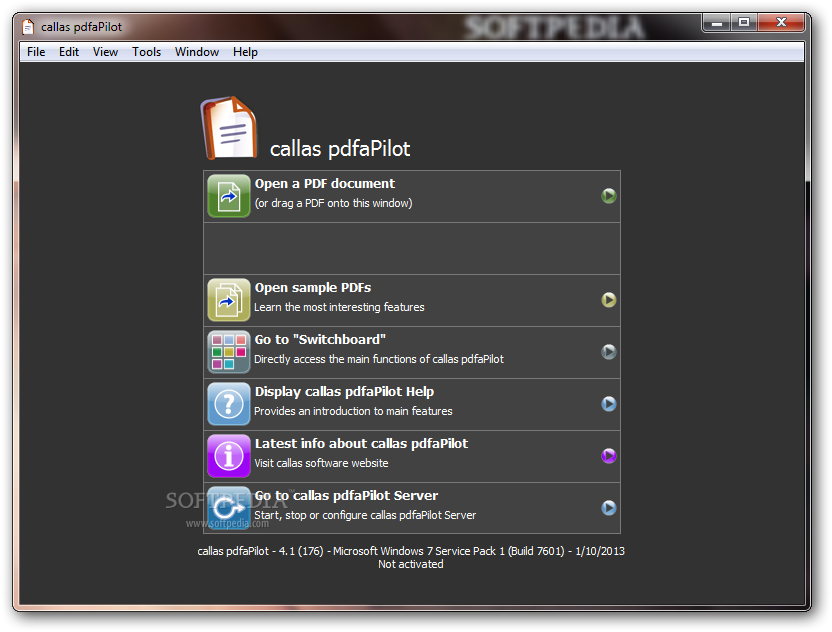Click the blue question mark Help icon
Screen dimensions: 832x632
[229, 404]
